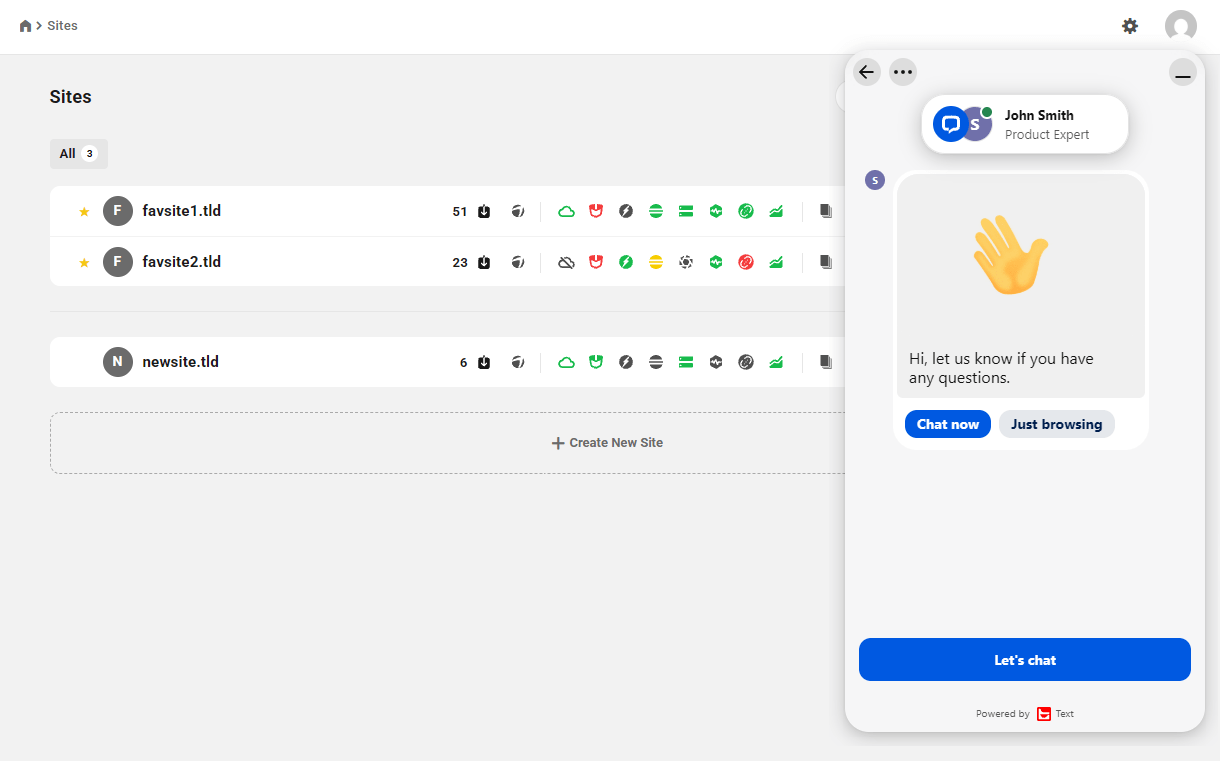Screen dimensions: 1220x761
Task: Click red security shield icon for favsite2.tld
Action: click(x=596, y=262)
